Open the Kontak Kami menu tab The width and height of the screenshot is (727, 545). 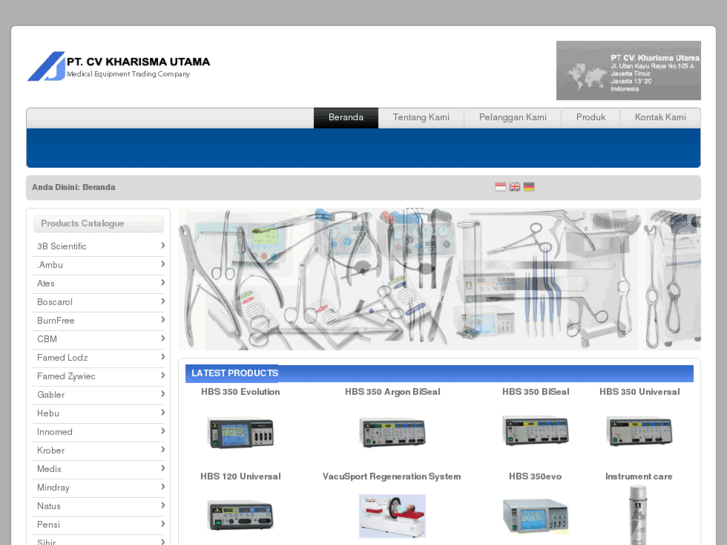(x=660, y=117)
